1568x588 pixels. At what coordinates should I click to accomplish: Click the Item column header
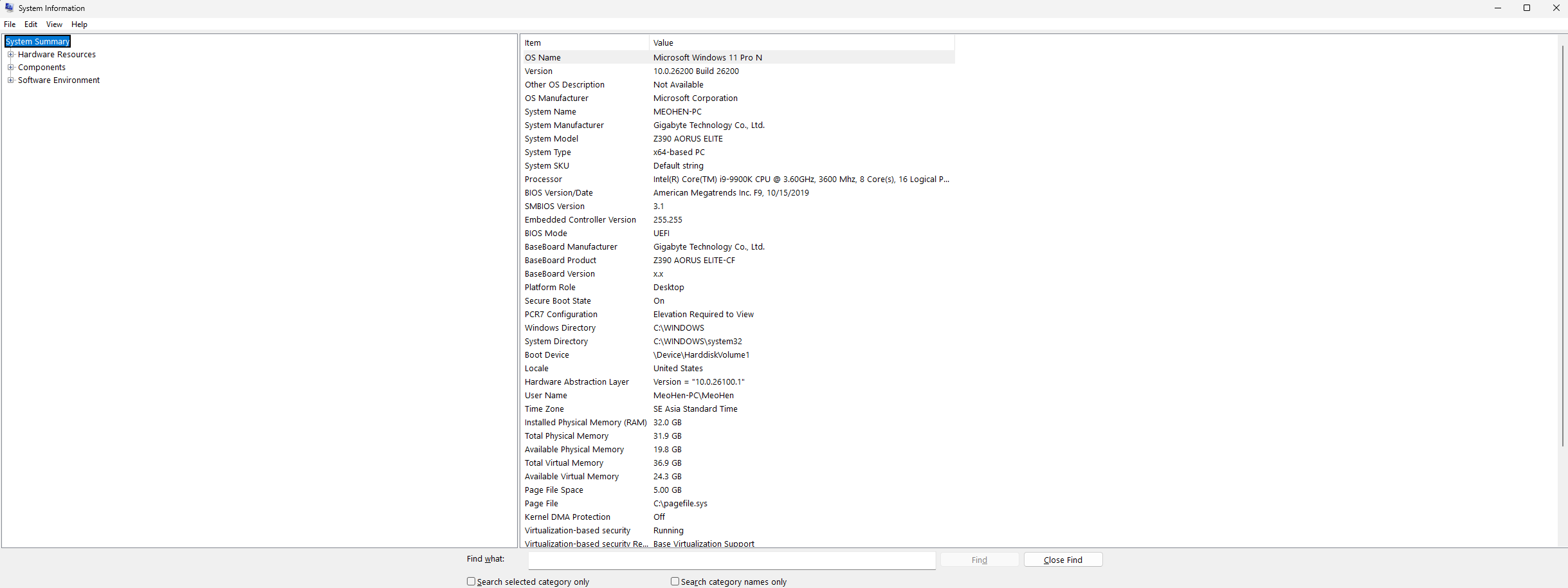coord(585,43)
